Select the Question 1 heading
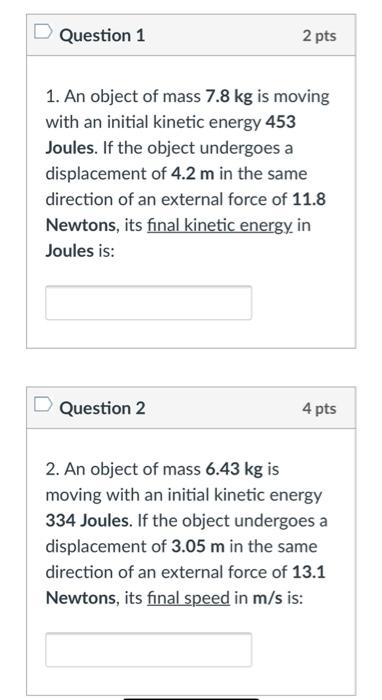The image size is (382, 700). point(103,36)
